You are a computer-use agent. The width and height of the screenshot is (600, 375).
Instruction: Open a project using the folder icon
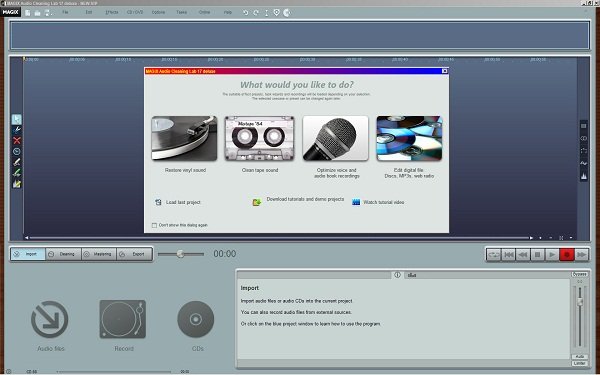38,13
